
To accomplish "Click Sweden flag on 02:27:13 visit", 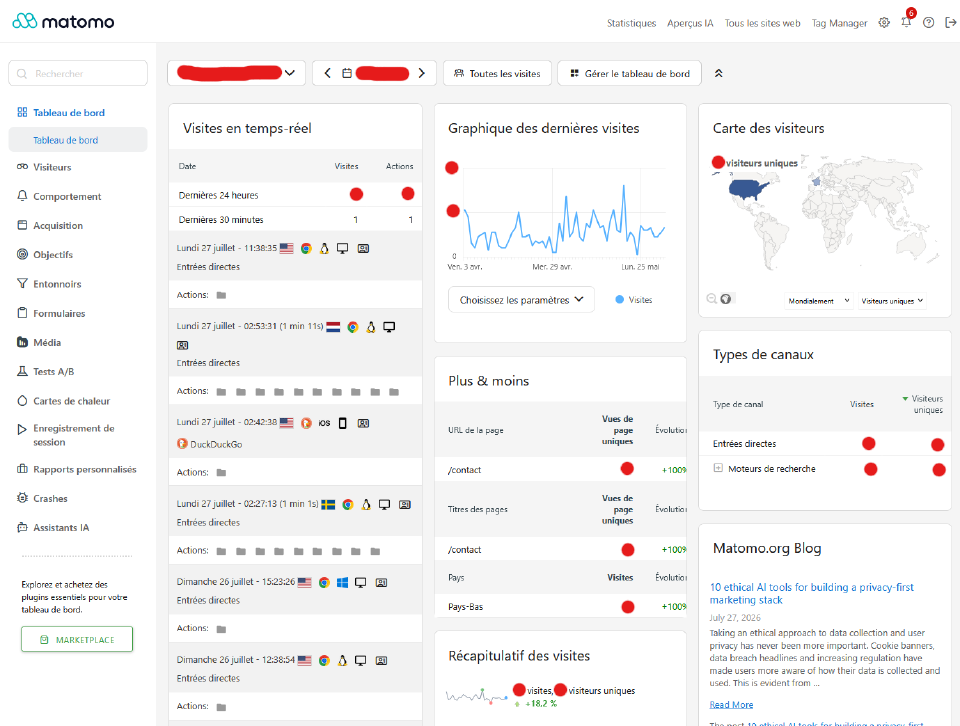I will [x=328, y=505].
